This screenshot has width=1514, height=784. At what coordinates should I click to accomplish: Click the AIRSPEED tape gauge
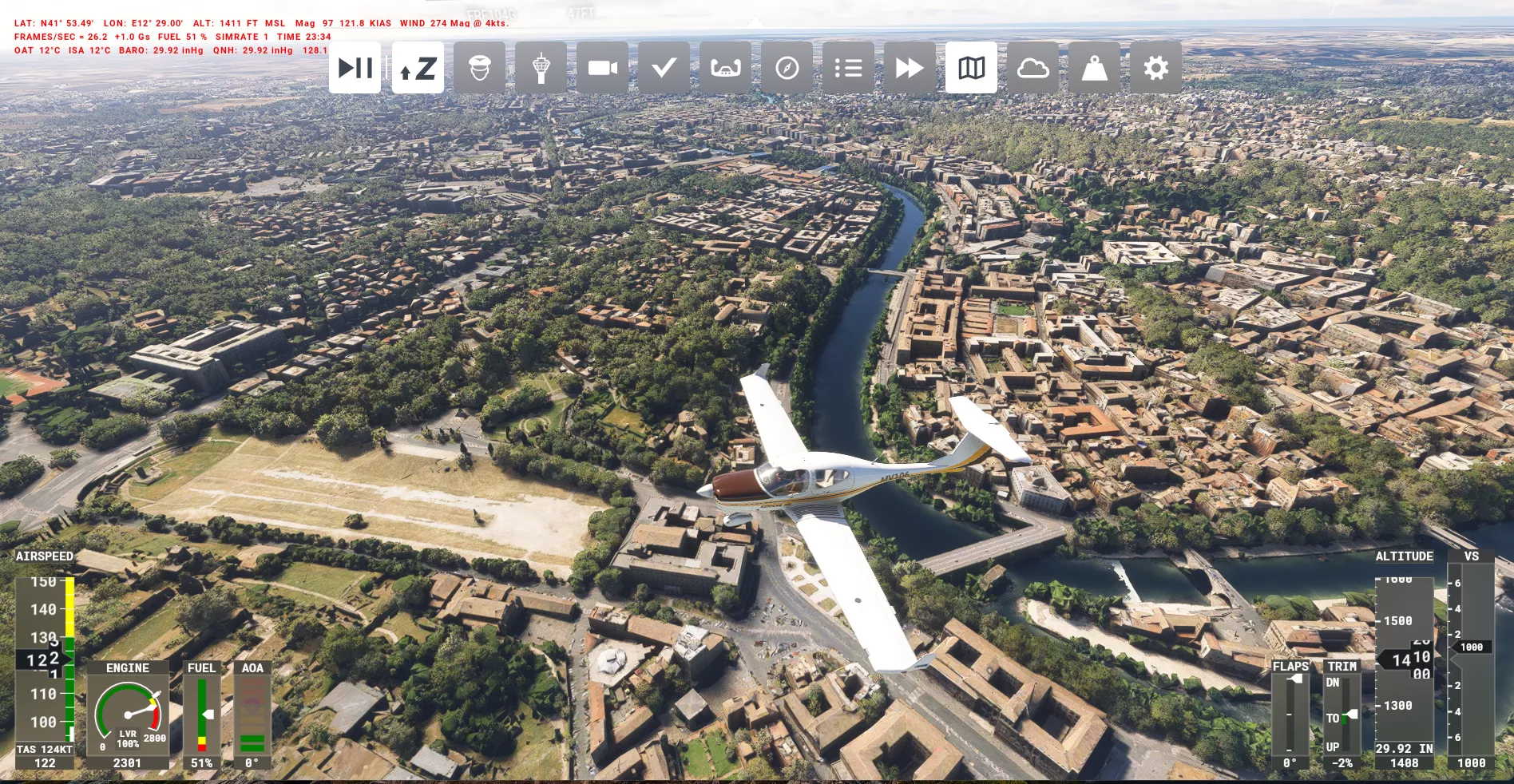(x=46, y=659)
